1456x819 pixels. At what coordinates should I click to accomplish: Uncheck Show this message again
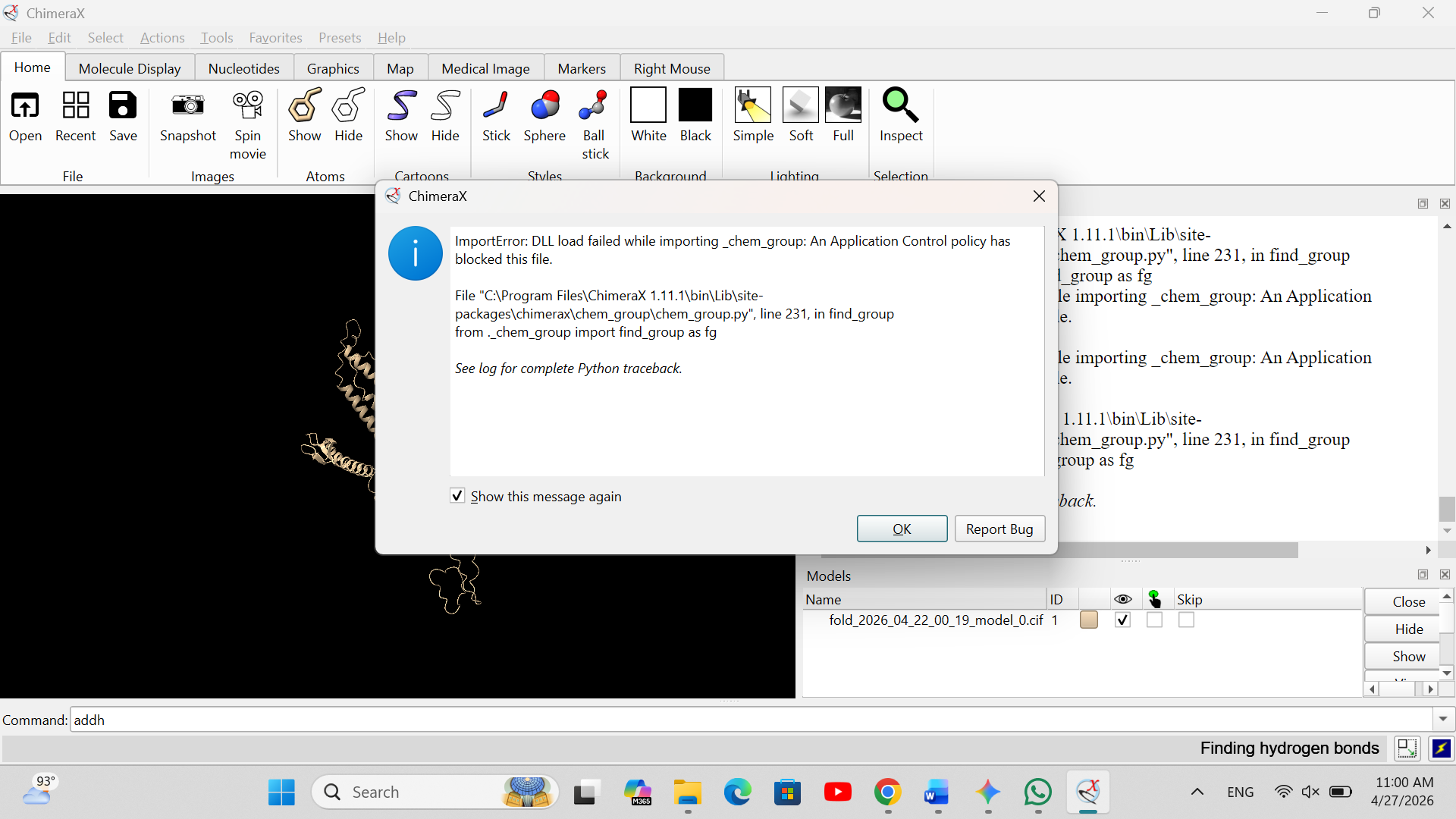point(457,496)
